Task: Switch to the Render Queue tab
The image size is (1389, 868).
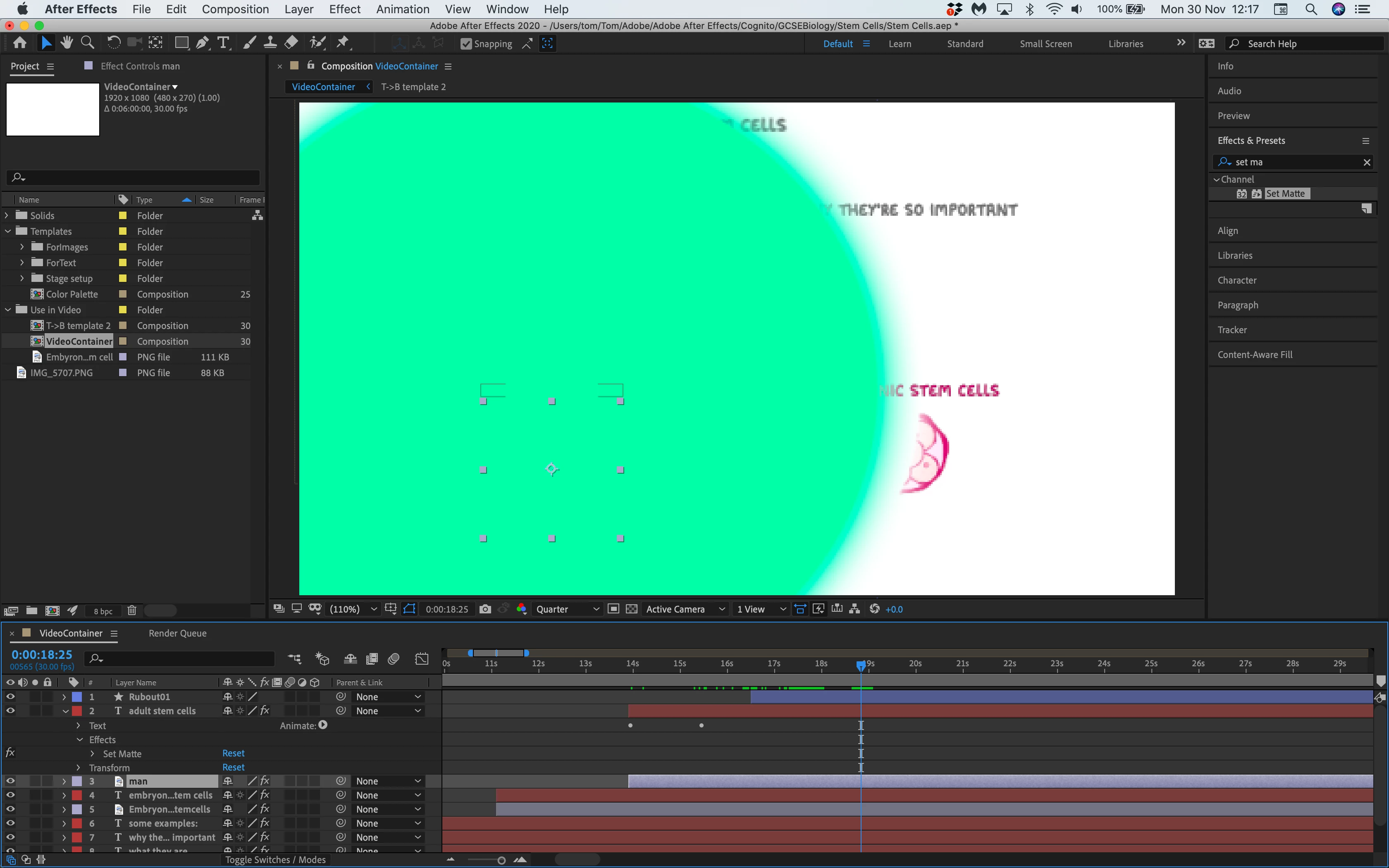Action: pyautogui.click(x=177, y=633)
